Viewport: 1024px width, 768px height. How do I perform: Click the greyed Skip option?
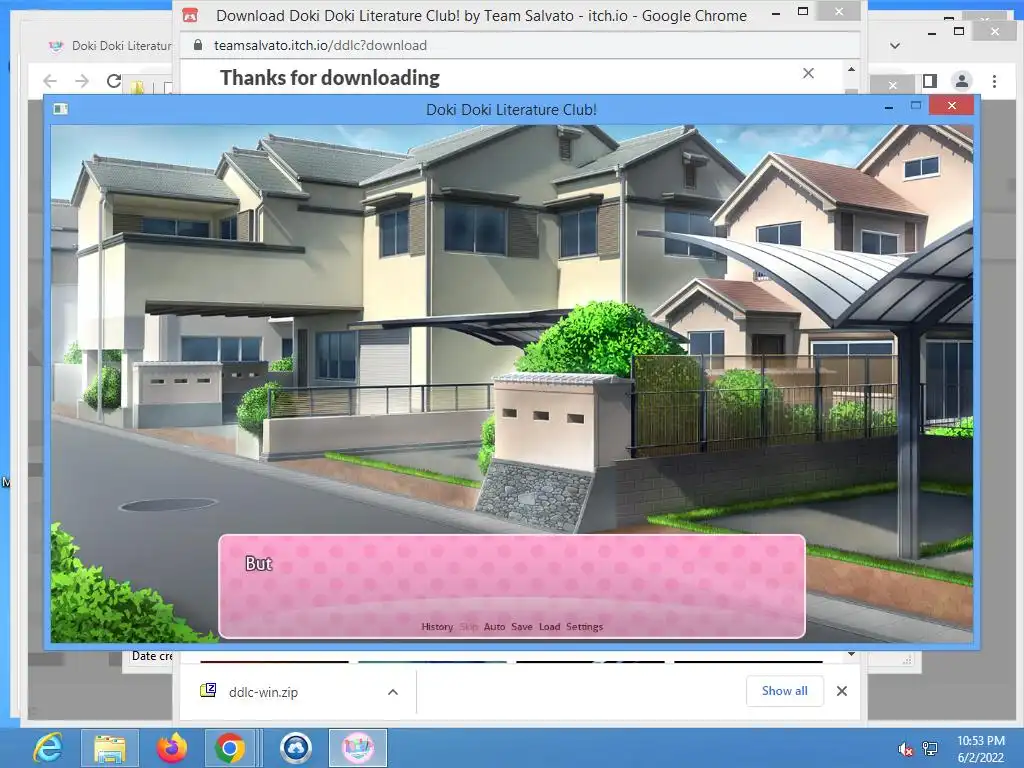(468, 626)
